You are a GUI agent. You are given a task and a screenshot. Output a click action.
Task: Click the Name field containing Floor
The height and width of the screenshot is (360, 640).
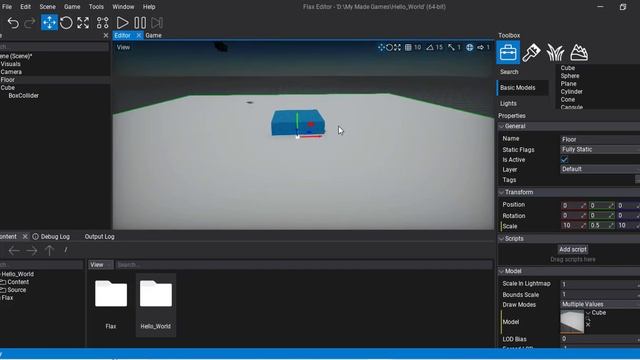pyautogui.click(x=600, y=139)
